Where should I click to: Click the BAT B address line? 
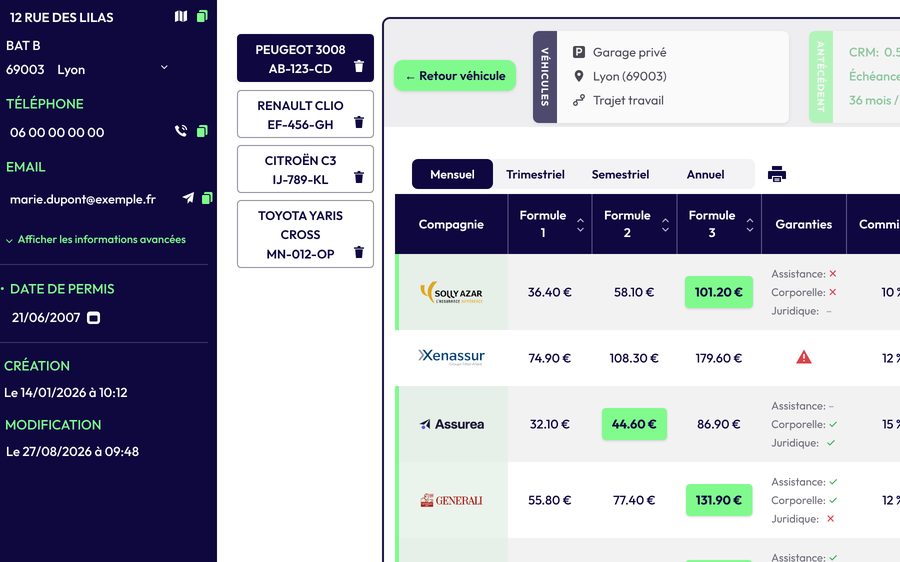point(23,45)
